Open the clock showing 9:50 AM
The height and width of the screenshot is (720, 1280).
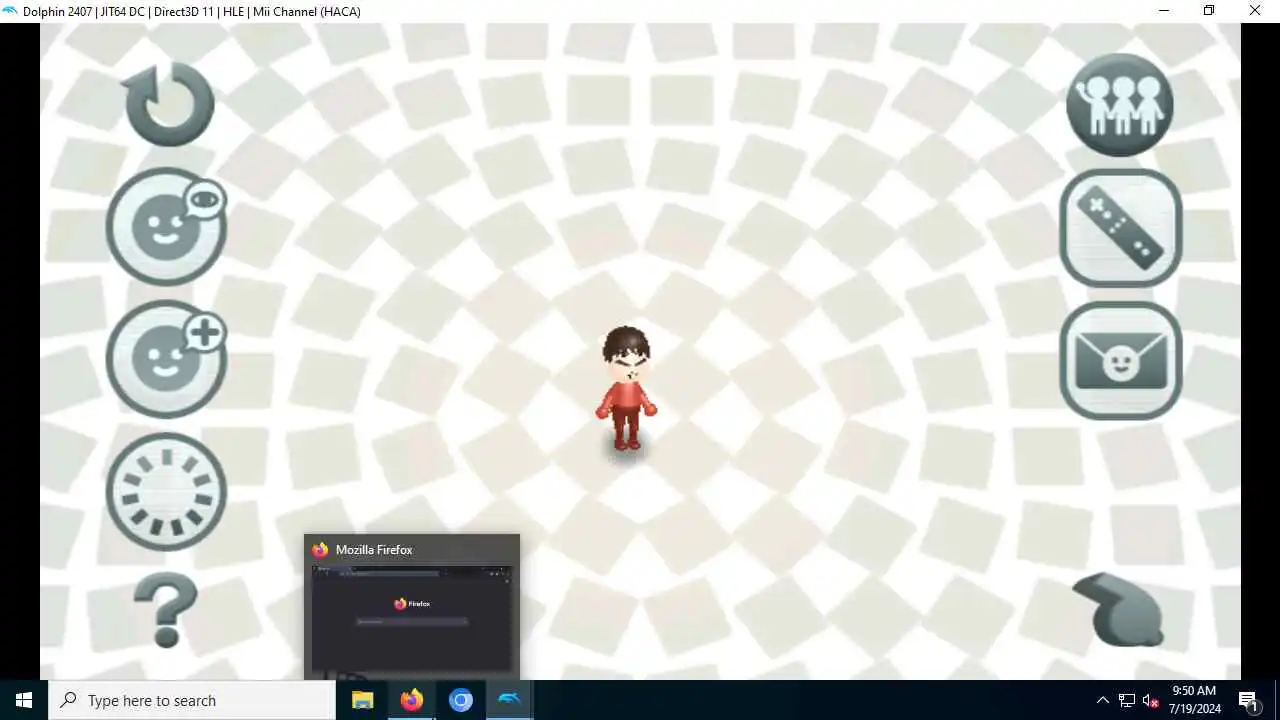click(x=1194, y=700)
